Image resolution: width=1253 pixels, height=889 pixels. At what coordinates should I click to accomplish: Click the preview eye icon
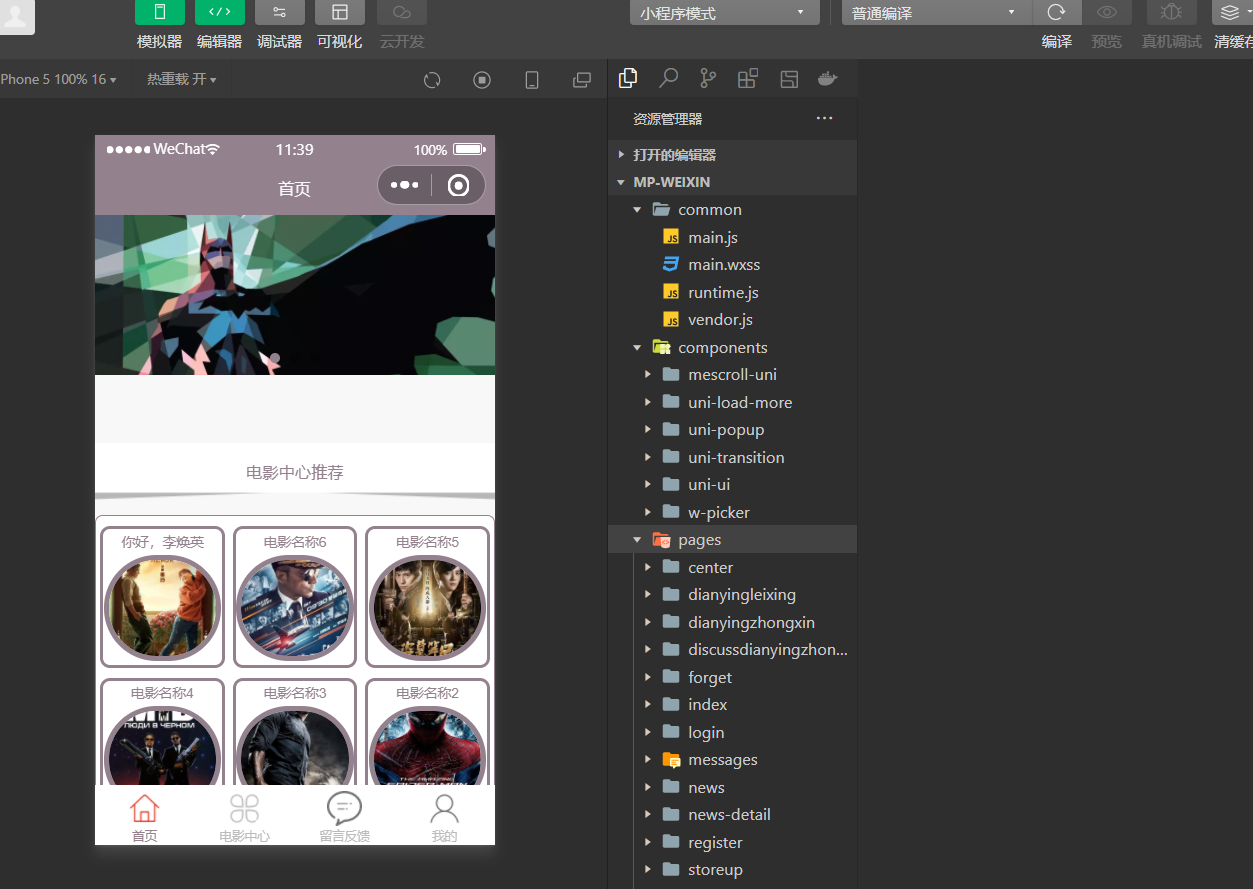(x=1107, y=12)
